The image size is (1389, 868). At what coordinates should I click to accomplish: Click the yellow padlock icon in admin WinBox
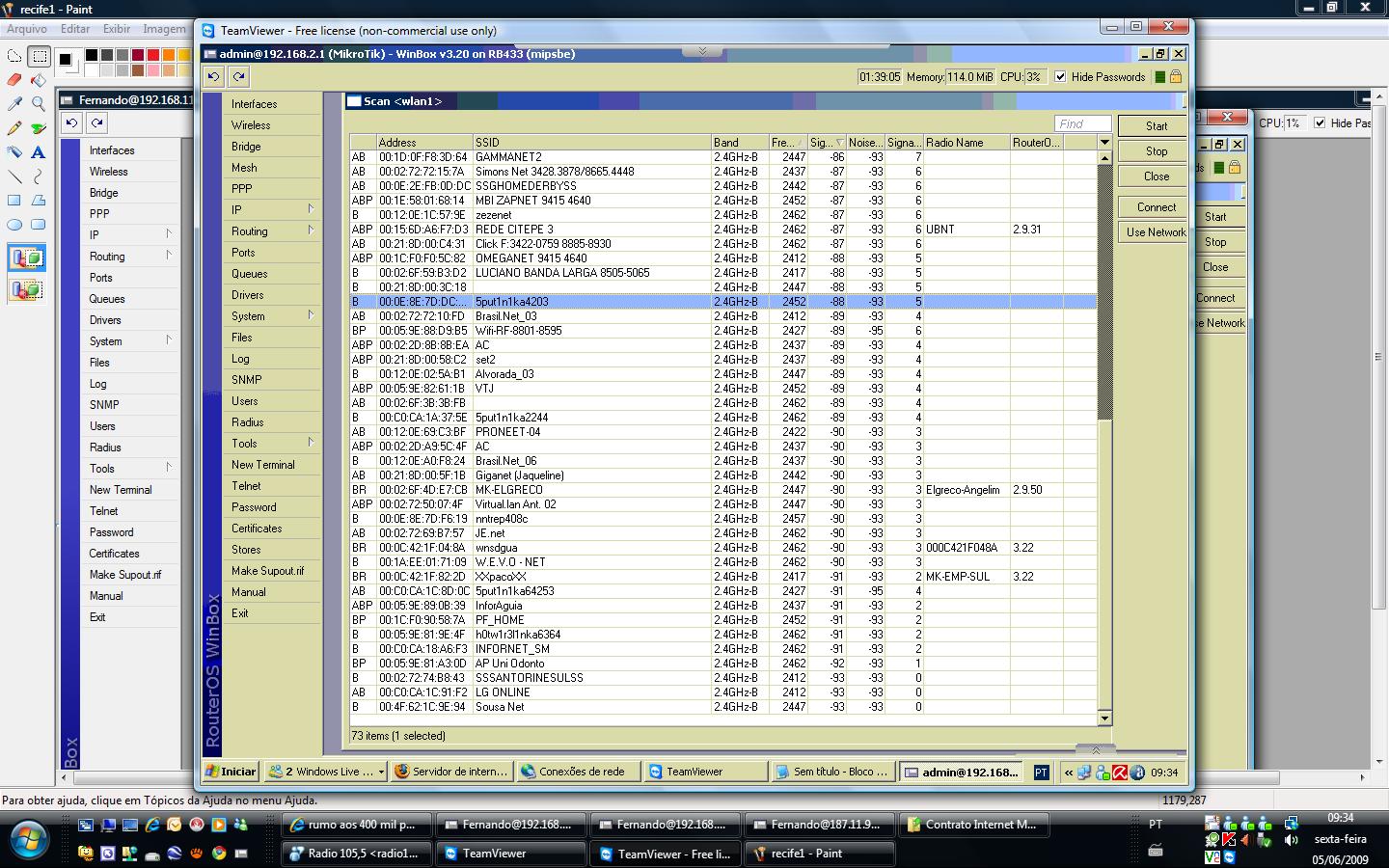tap(1176, 77)
